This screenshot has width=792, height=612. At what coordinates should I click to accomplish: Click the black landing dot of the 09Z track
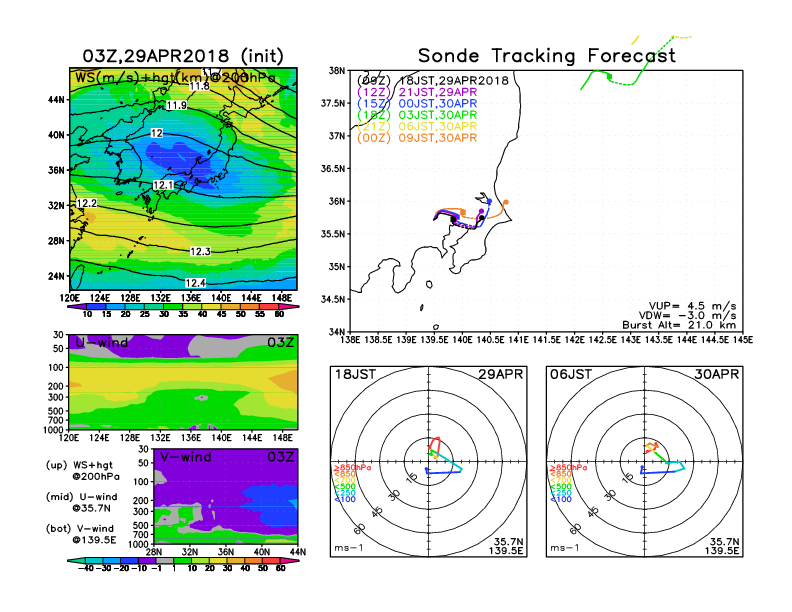pos(482,218)
